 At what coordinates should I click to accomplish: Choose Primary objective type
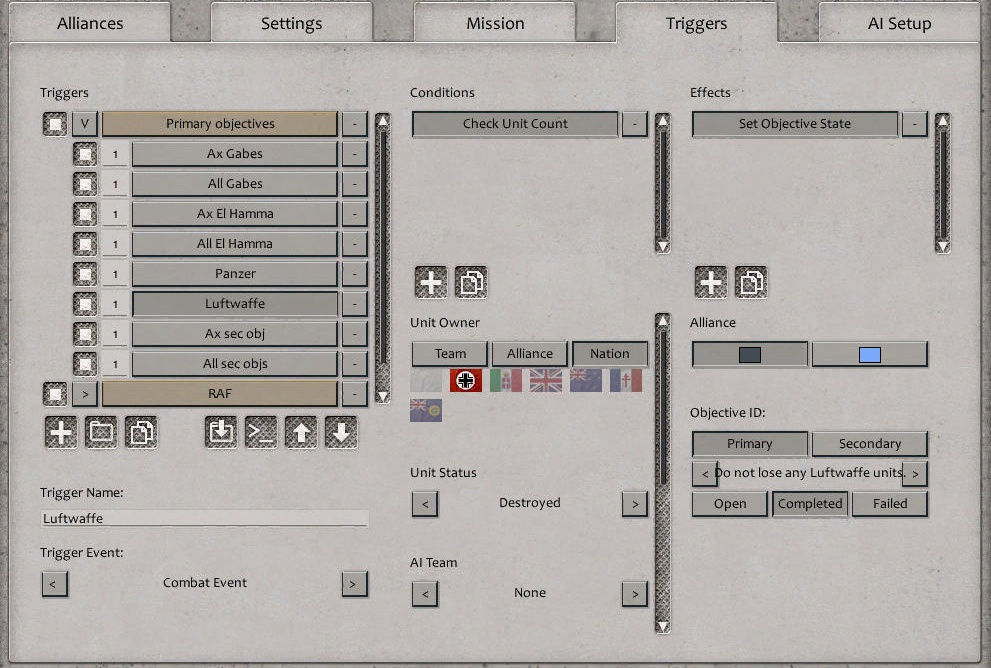[x=750, y=444]
